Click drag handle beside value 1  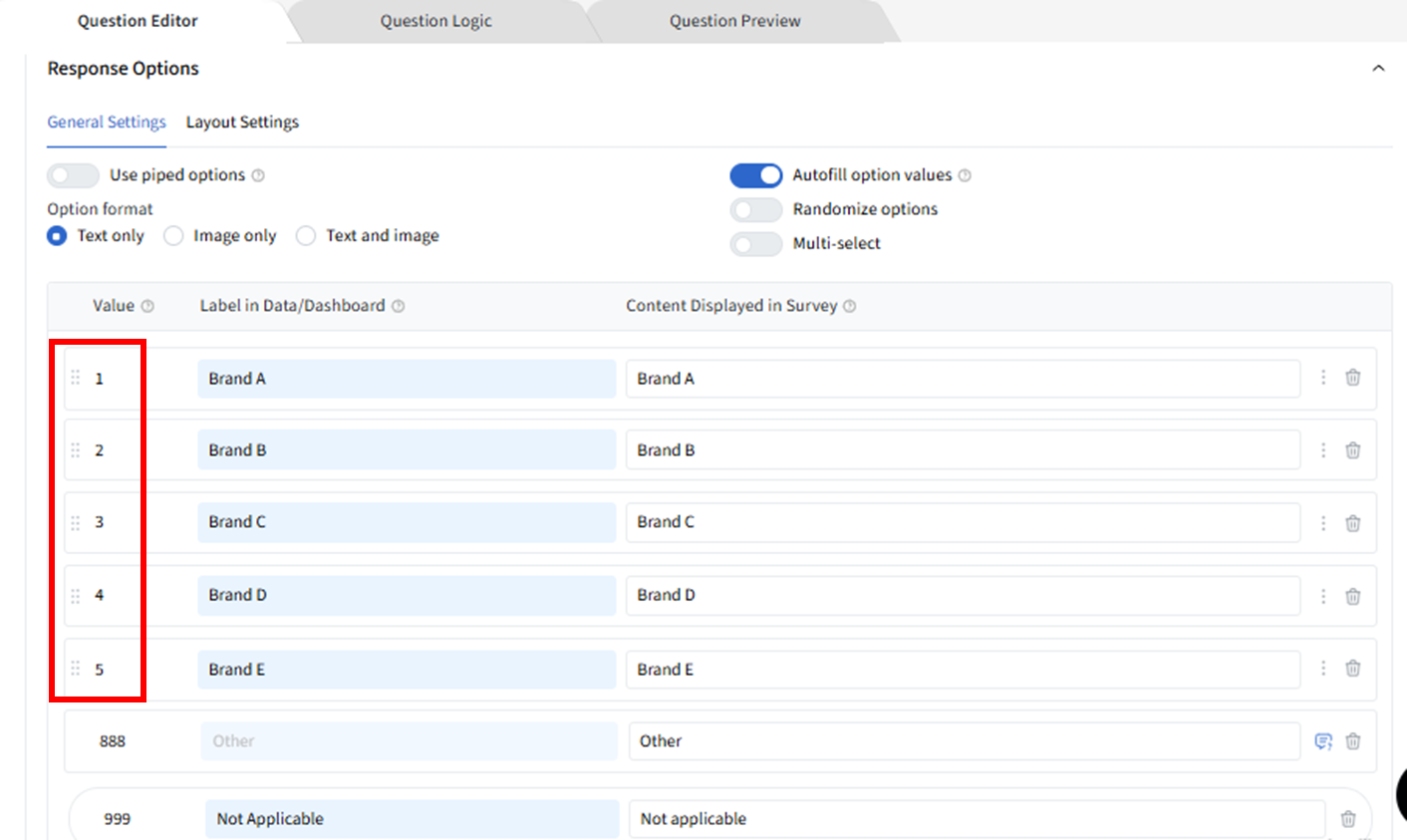coord(76,378)
